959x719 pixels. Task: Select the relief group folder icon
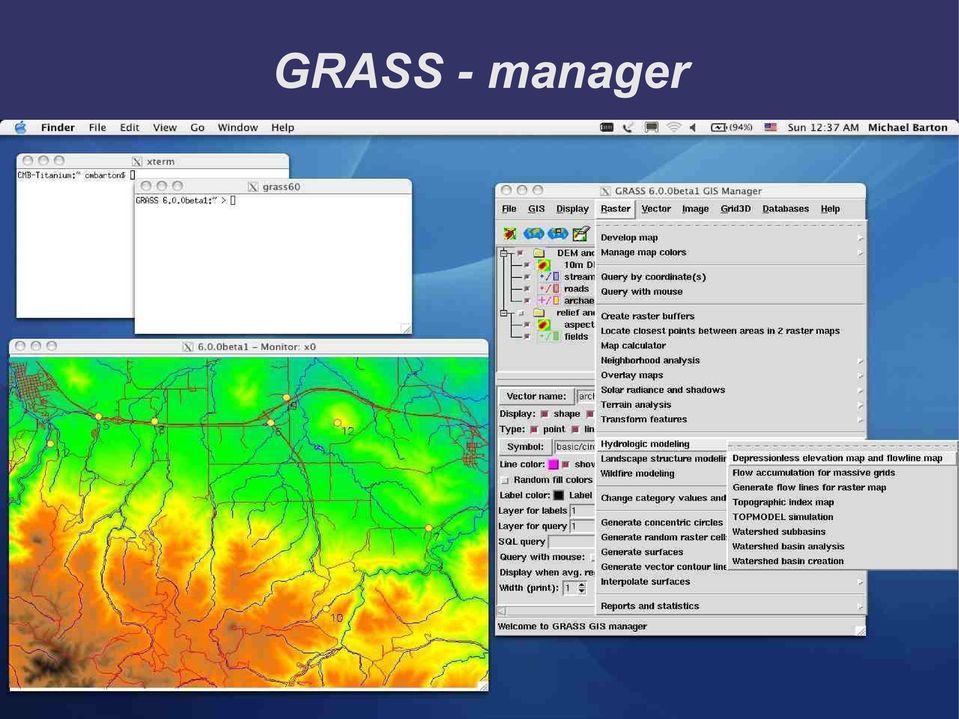(x=539, y=312)
